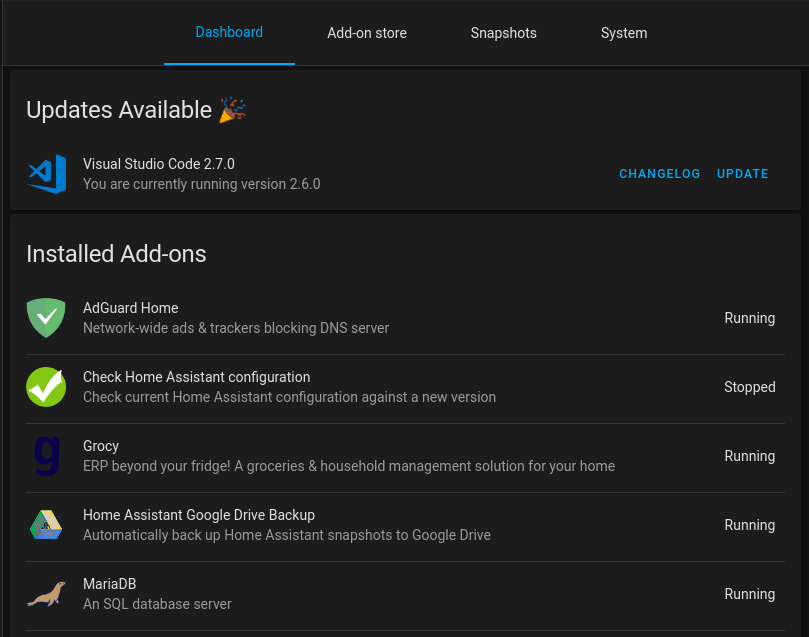The height and width of the screenshot is (637, 809).
Task: View the Visual Studio Code changelog
Action: (659, 174)
